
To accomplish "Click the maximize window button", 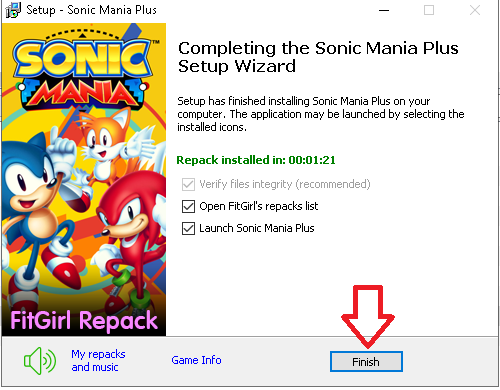I will tap(429, 10).
